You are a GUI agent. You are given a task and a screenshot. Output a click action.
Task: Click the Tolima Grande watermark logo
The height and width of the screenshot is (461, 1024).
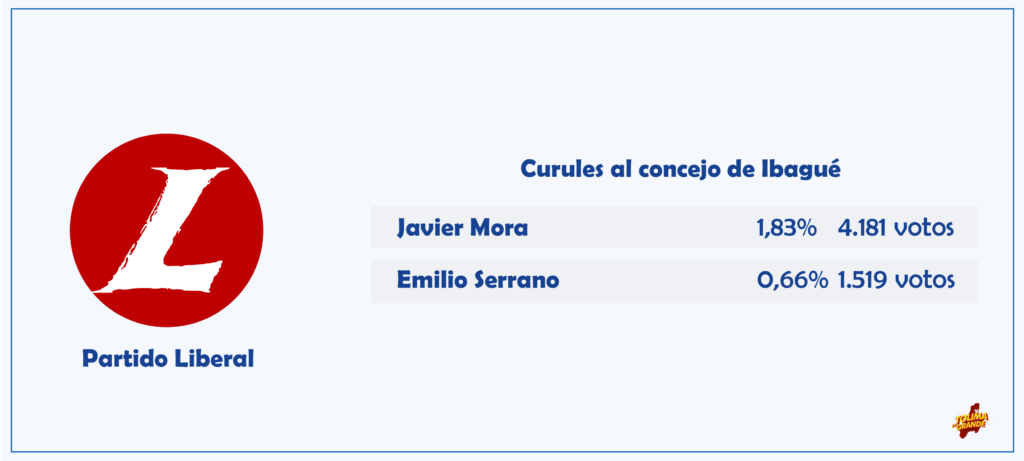point(971,421)
